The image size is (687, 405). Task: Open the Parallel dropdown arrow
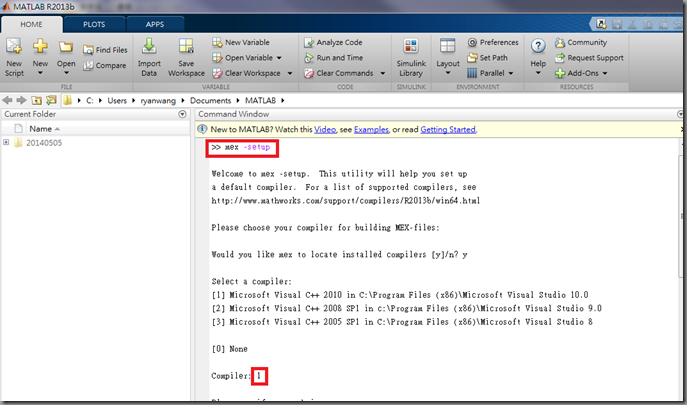pos(511,73)
